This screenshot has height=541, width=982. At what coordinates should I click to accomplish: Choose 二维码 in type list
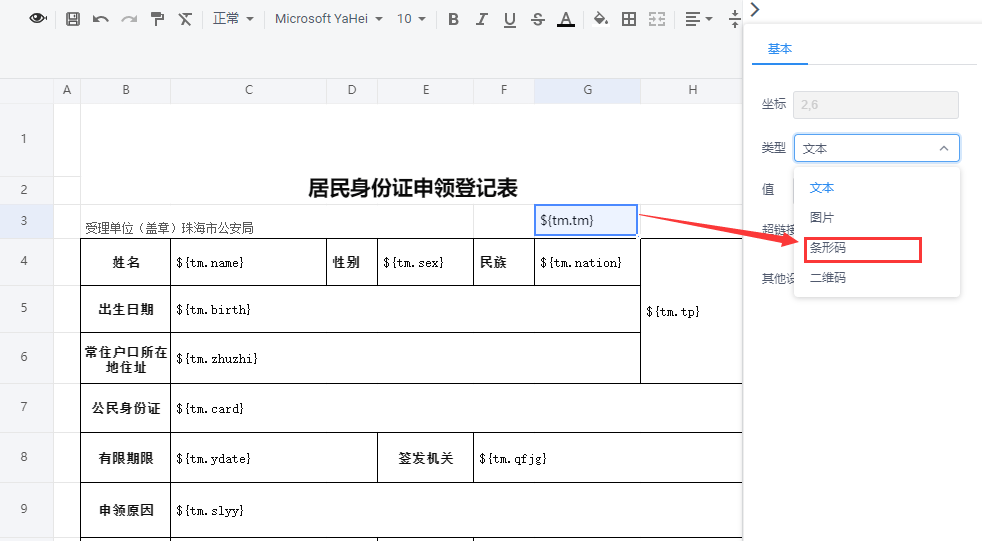[877, 277]
